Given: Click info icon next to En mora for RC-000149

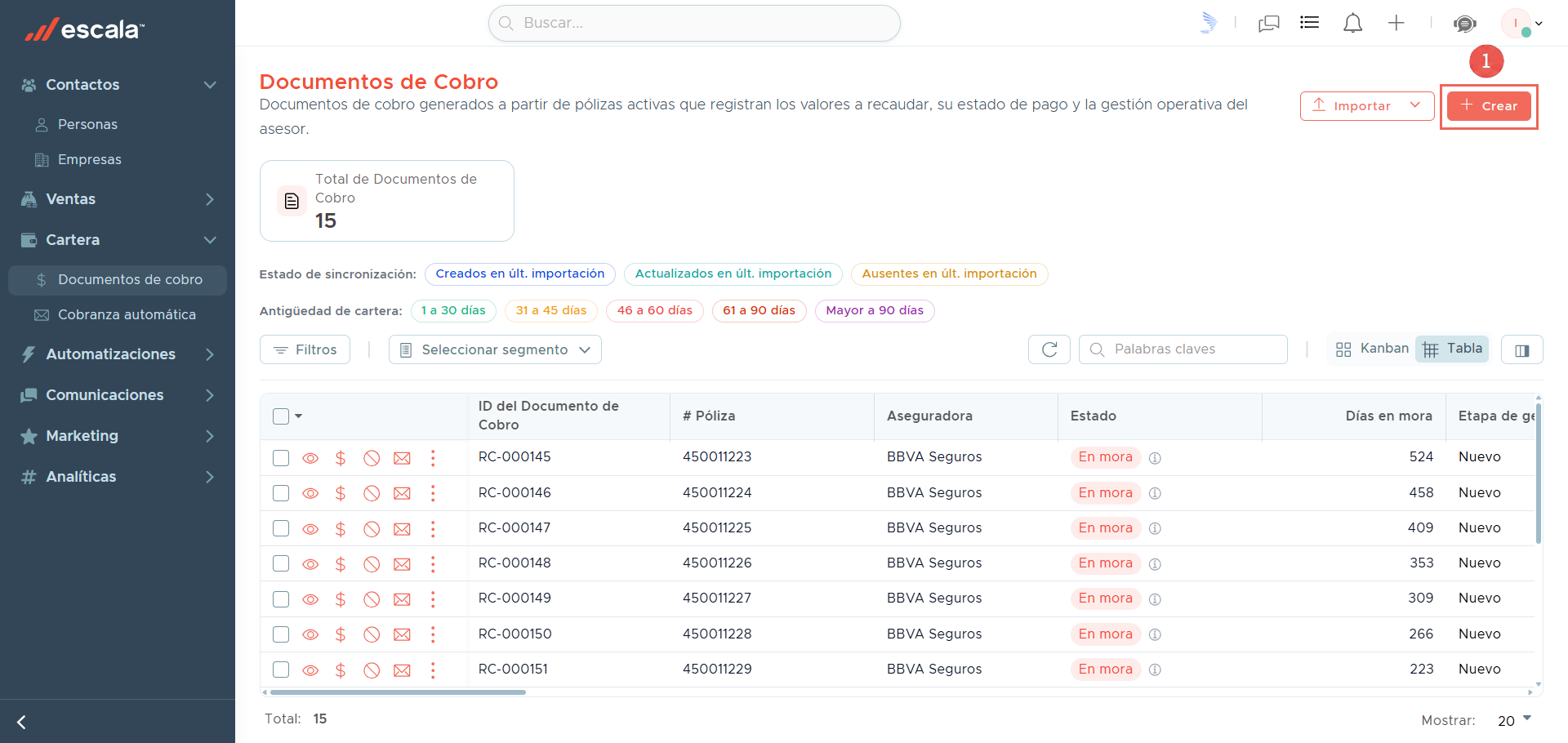Looking at the screenshot, I should click(x=1155, y=599).
